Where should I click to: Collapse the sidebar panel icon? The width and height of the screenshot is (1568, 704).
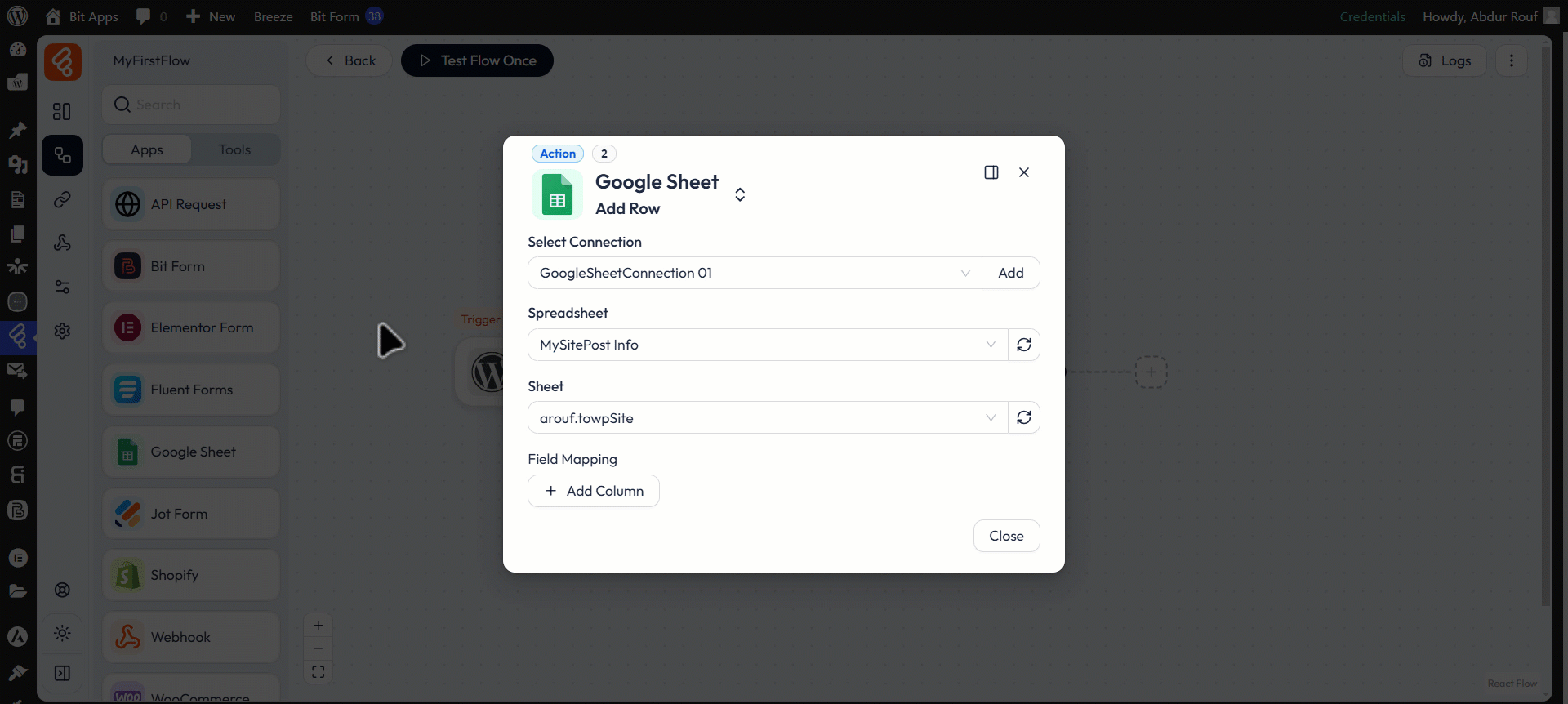point(62,673)
